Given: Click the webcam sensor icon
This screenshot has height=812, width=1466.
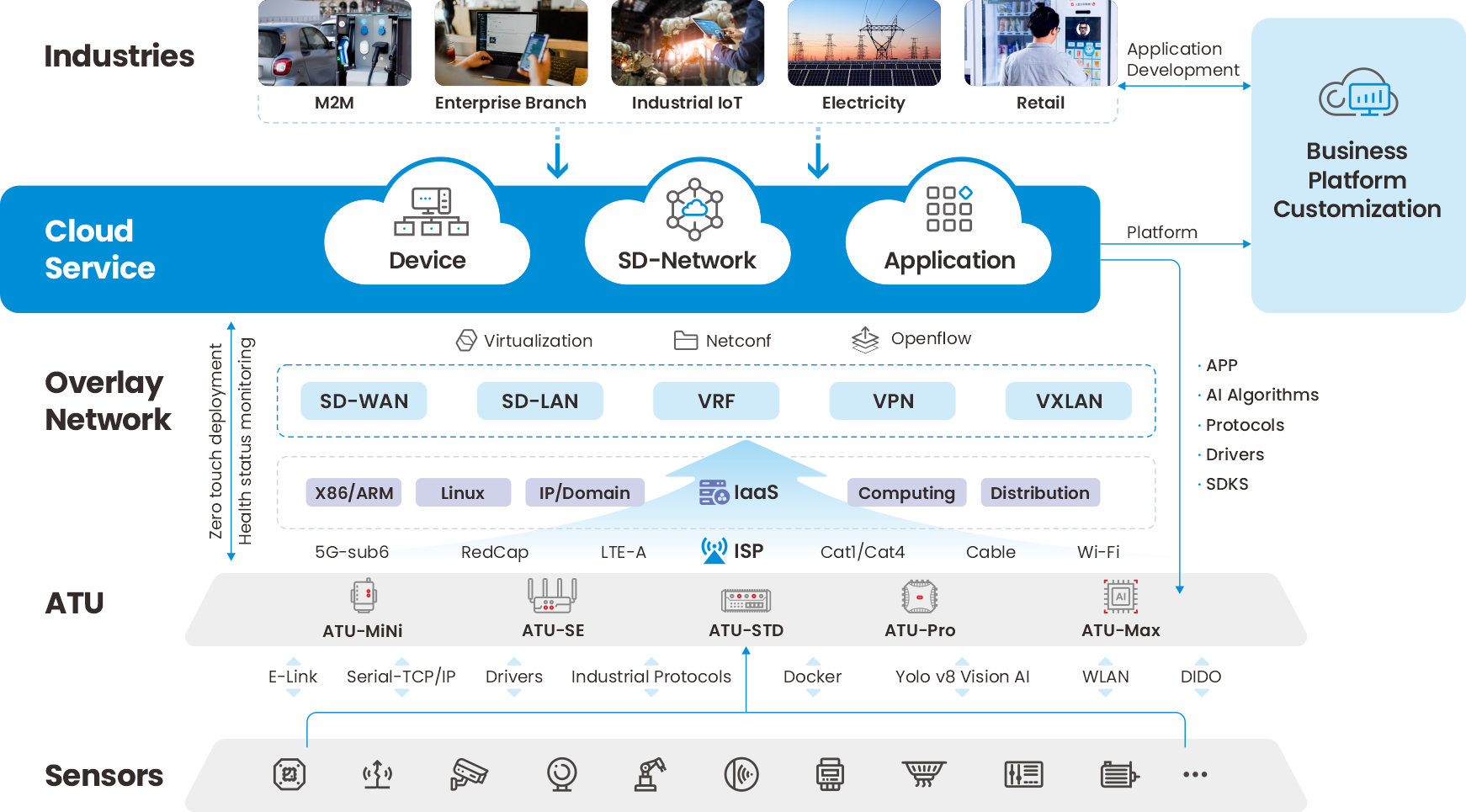Looking at the screenshot, I should [x=561, y=774].
